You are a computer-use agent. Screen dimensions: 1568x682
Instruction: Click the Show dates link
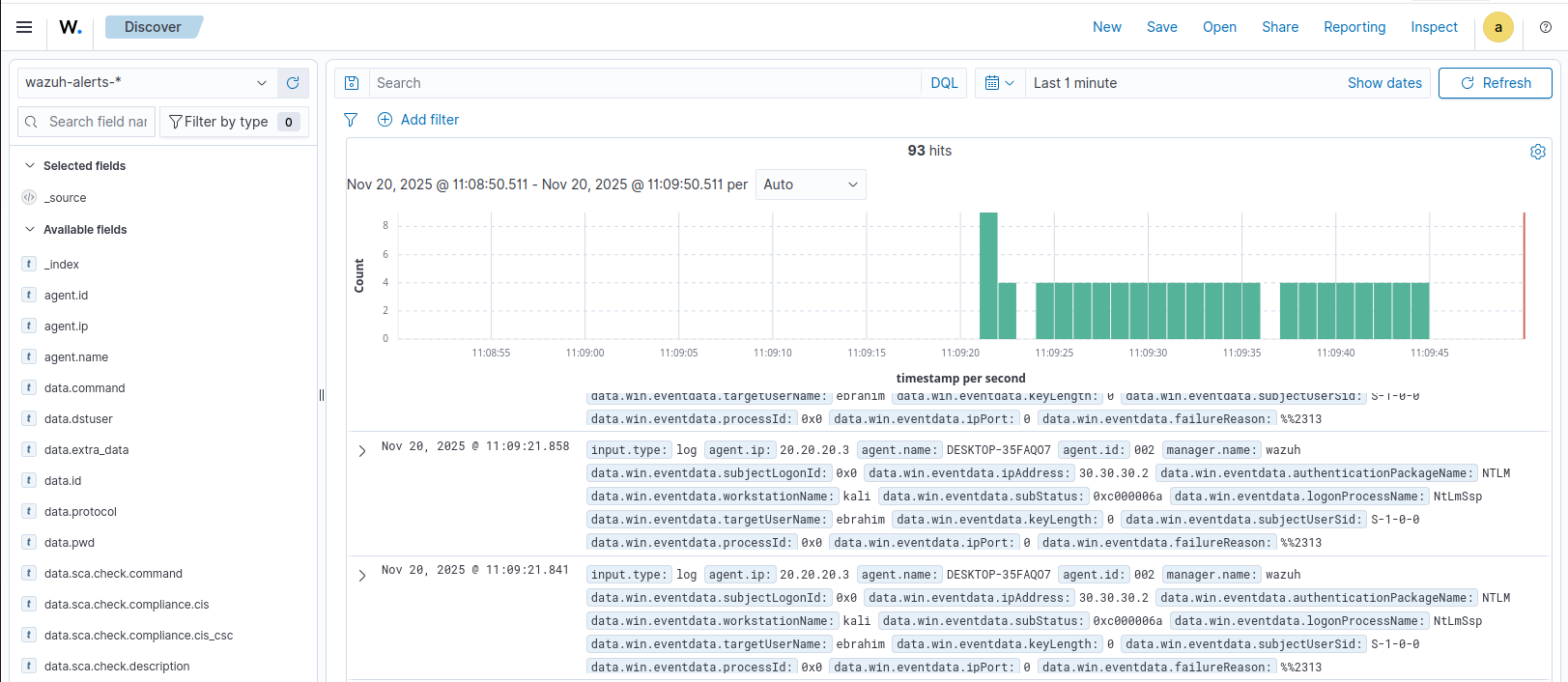[x=1383, y=83]
